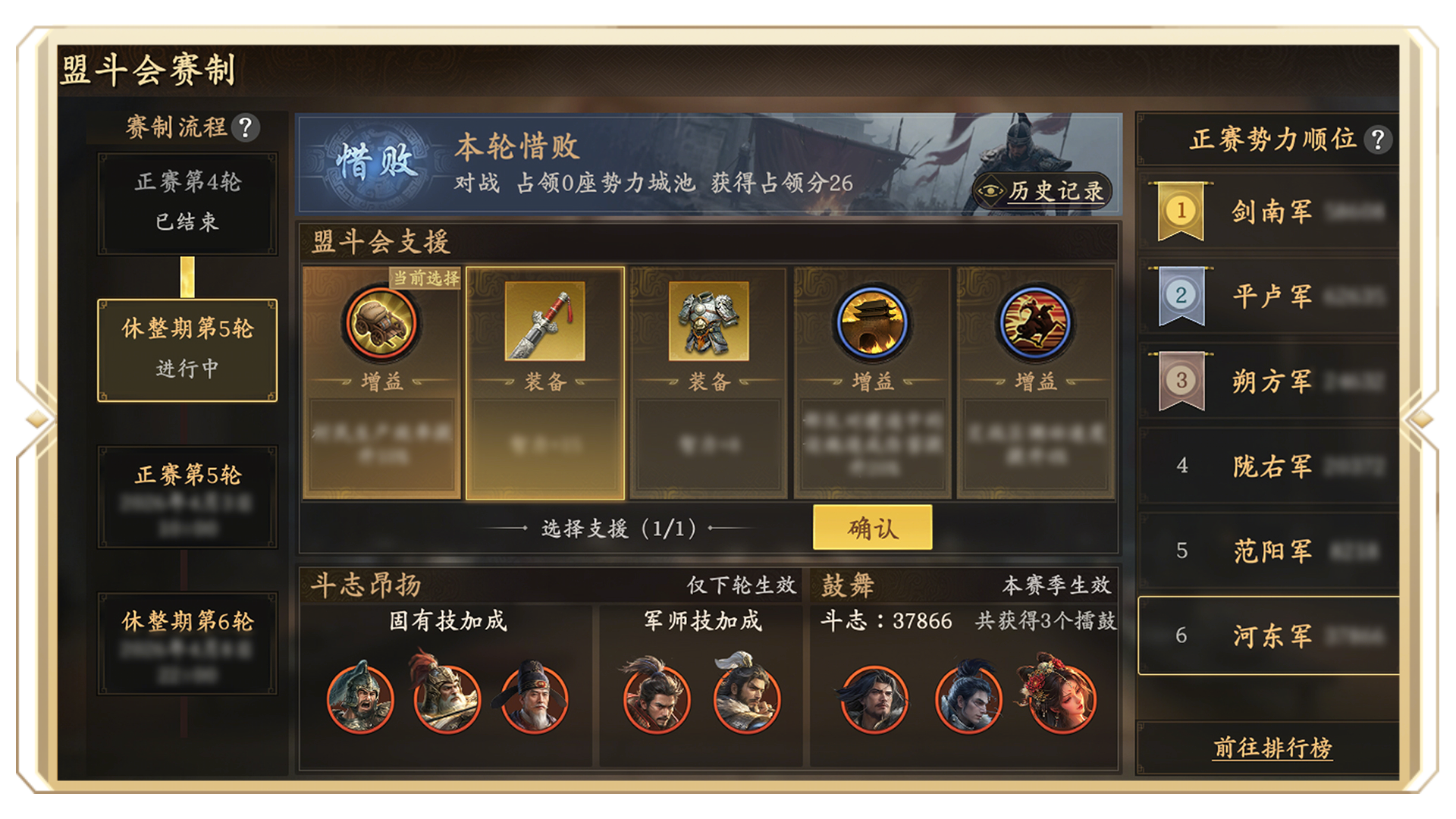Open the 休整期第6轮 stage entry
This screenshot has height=819, width=1456.
click(187, 642)
